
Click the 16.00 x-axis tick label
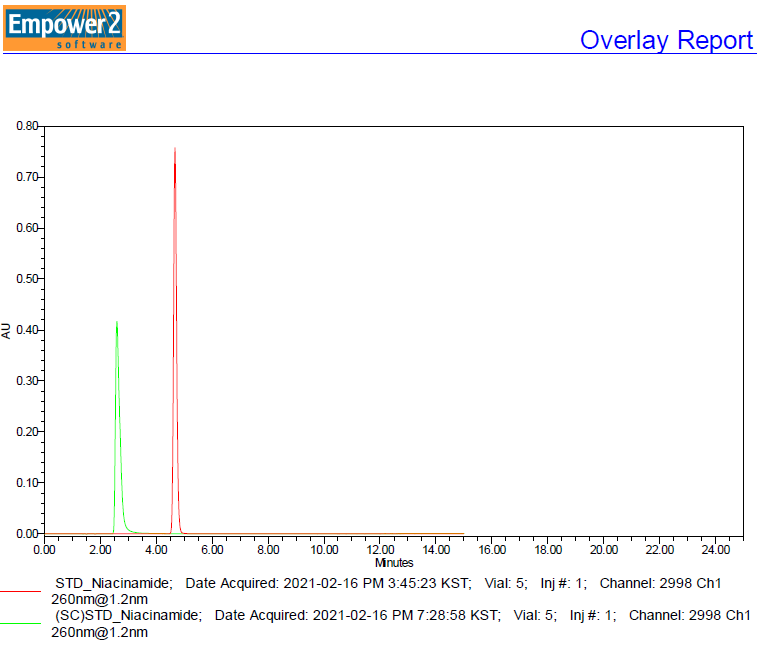492,550
